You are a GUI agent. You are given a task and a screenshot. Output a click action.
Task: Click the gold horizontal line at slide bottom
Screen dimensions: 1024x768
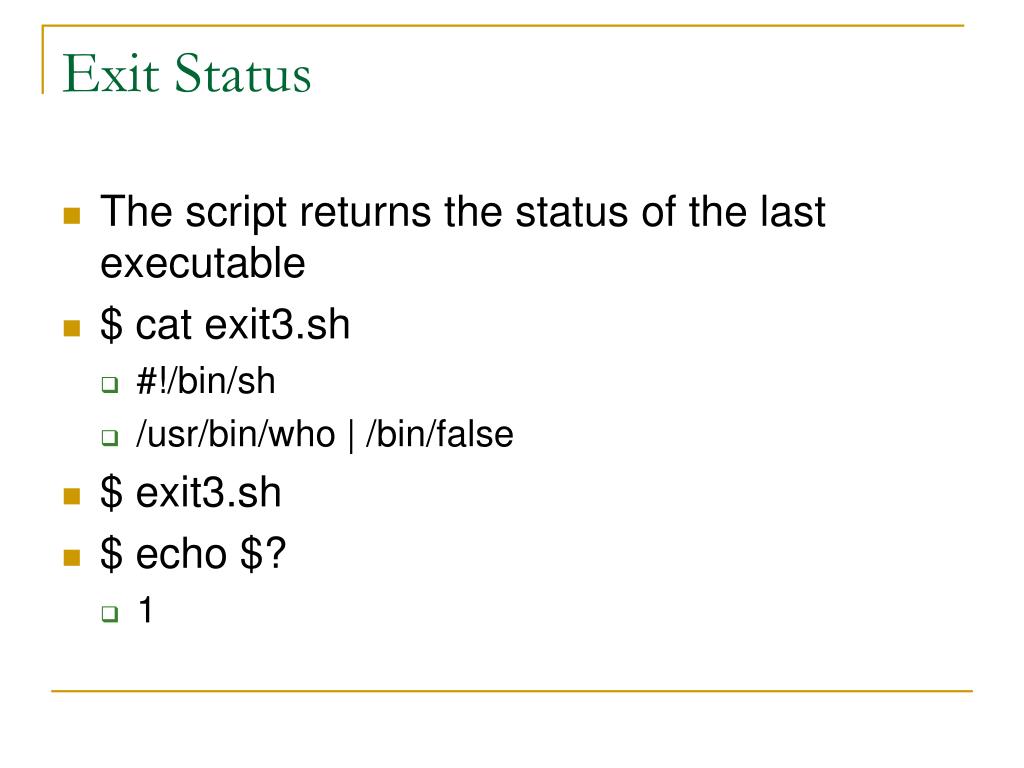click(x=511, y=690)
